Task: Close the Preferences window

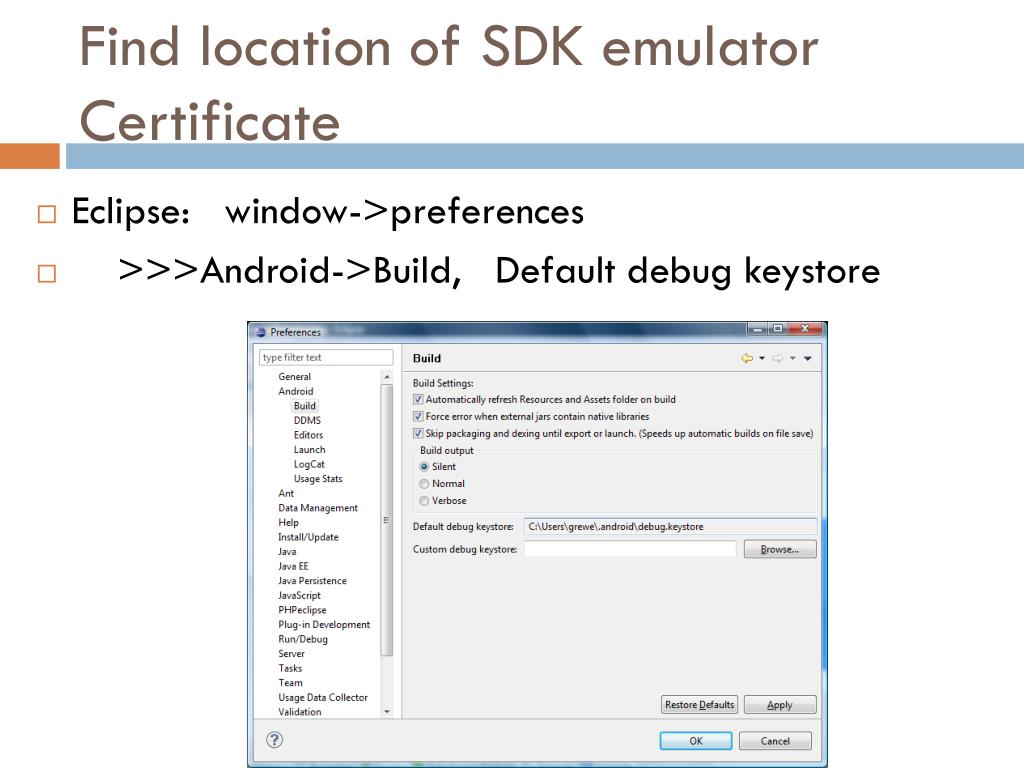Action: [x=805, y=329]
